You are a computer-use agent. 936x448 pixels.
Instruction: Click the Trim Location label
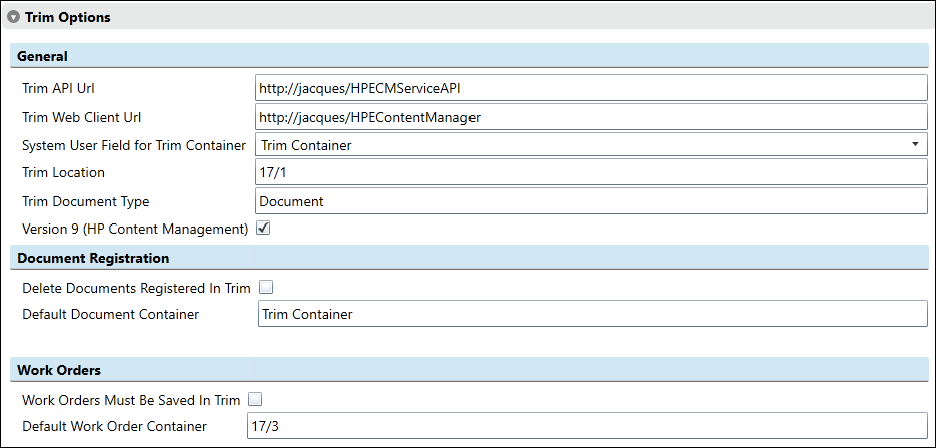click(63, 172)
